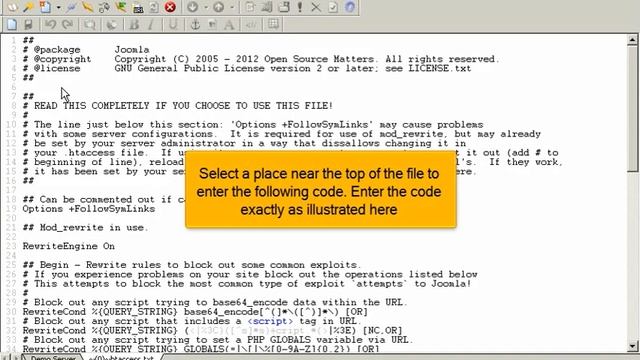This screenshot has height=360, width=640.
Task: Click the green arrow flag icon
Action: tap(121, 7)
